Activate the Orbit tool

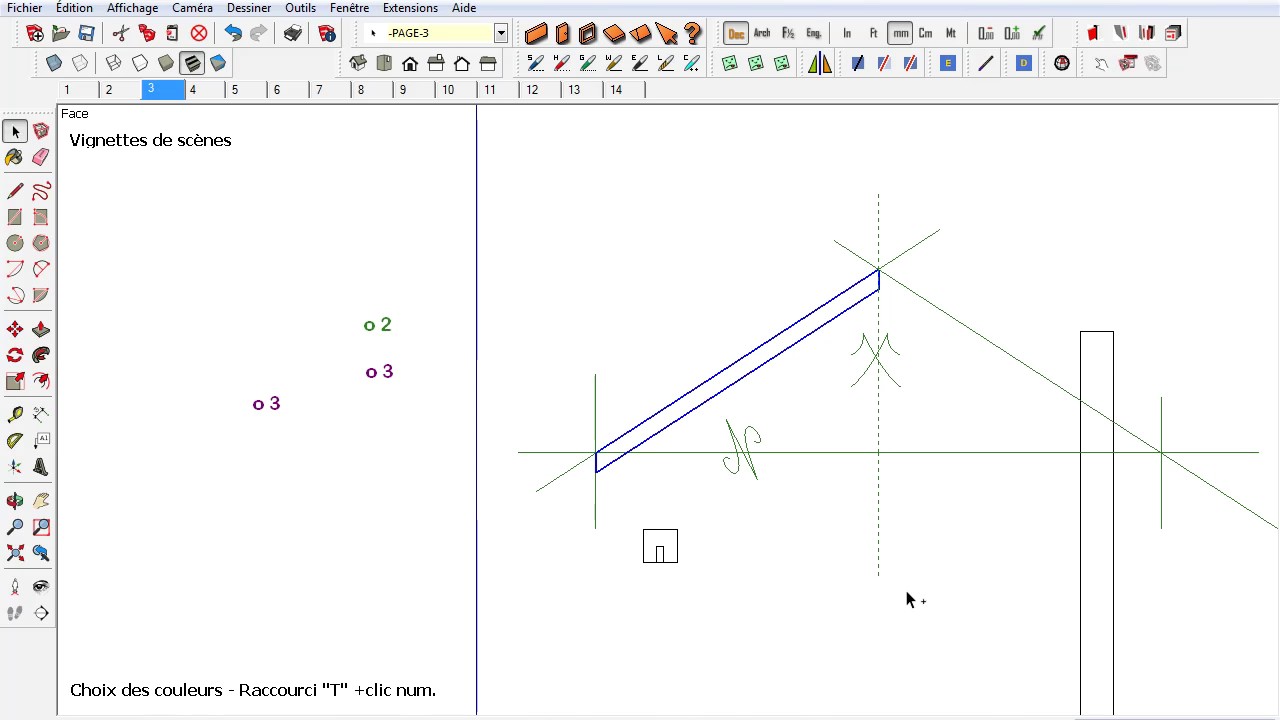15,501
